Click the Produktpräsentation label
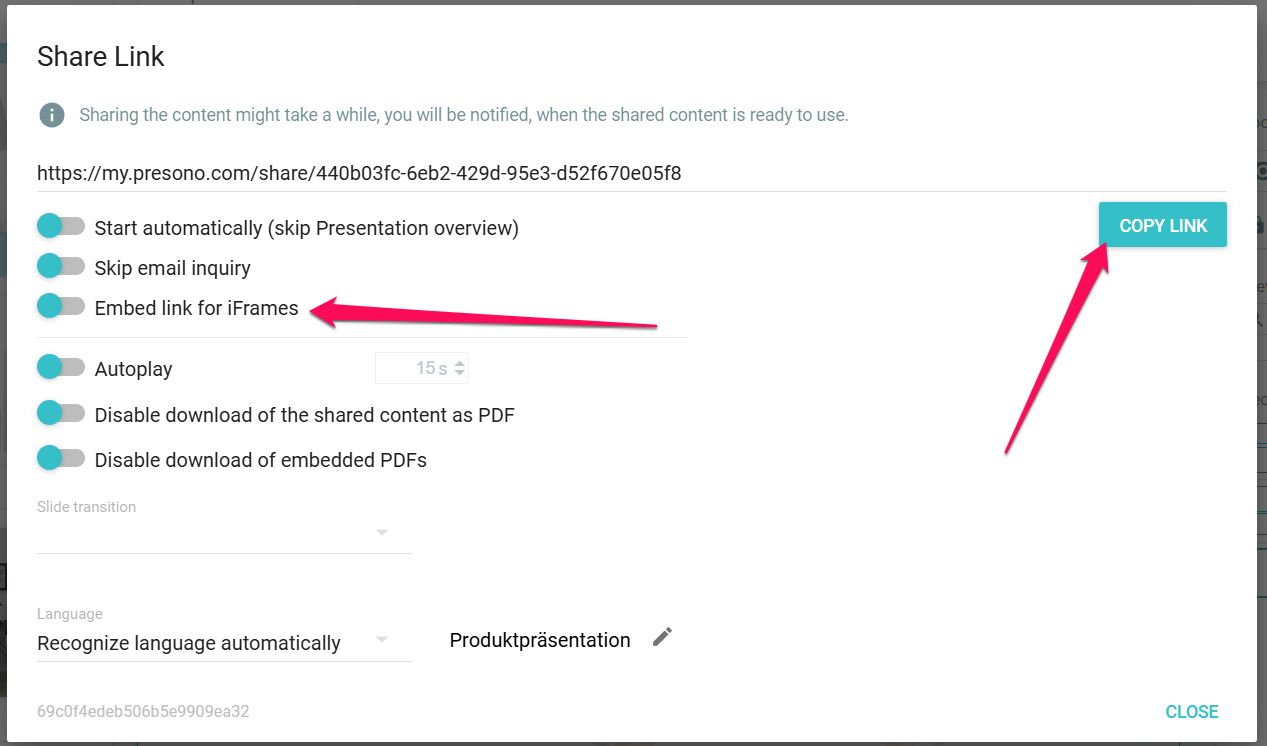The width and height of the screenshot is (1267, 746). [540, 640]
